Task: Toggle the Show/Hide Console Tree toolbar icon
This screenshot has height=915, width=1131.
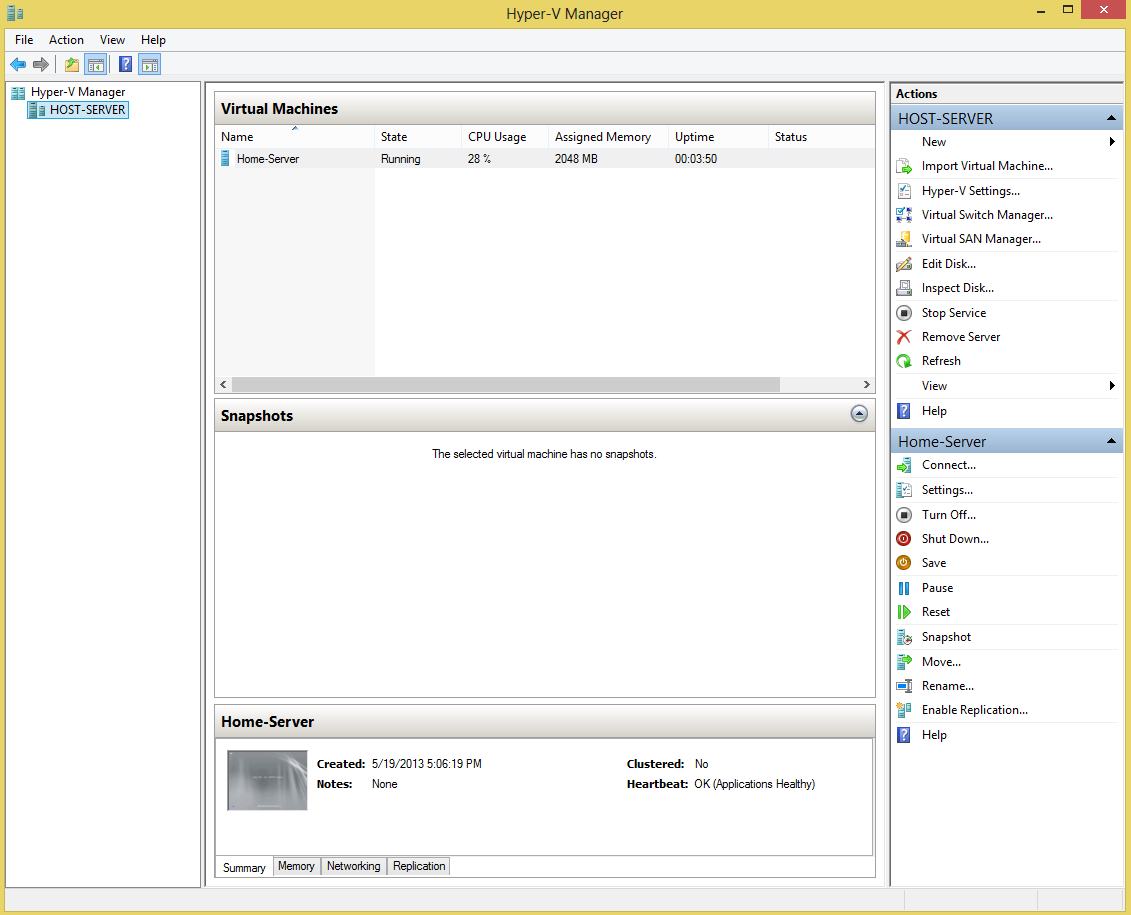Action: pyautogui.click(x=95, y=65)
